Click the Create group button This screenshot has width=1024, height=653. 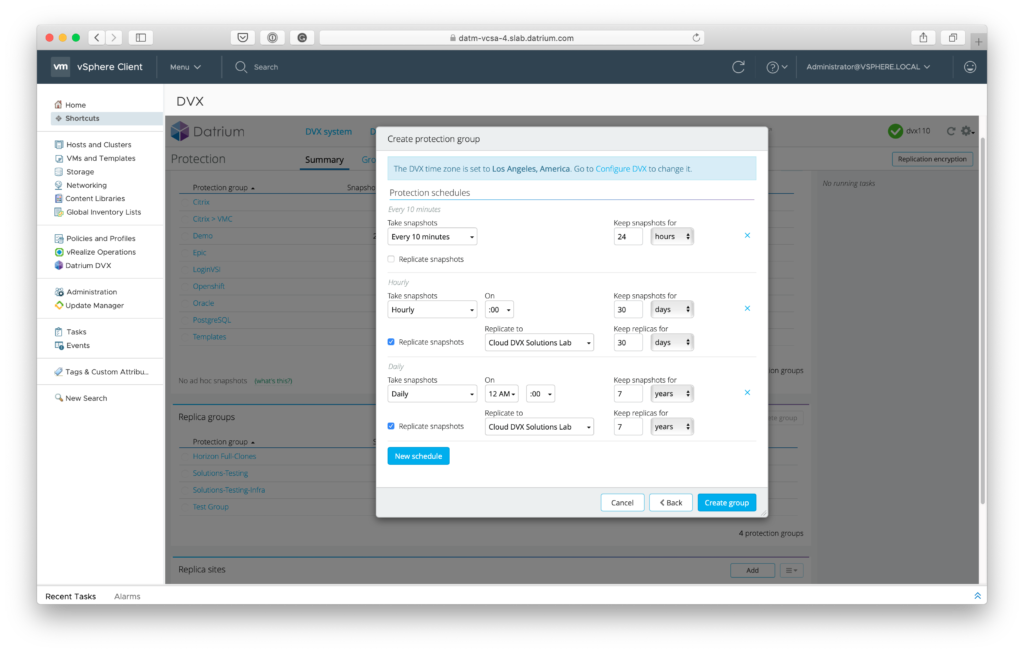coord(726,502)
